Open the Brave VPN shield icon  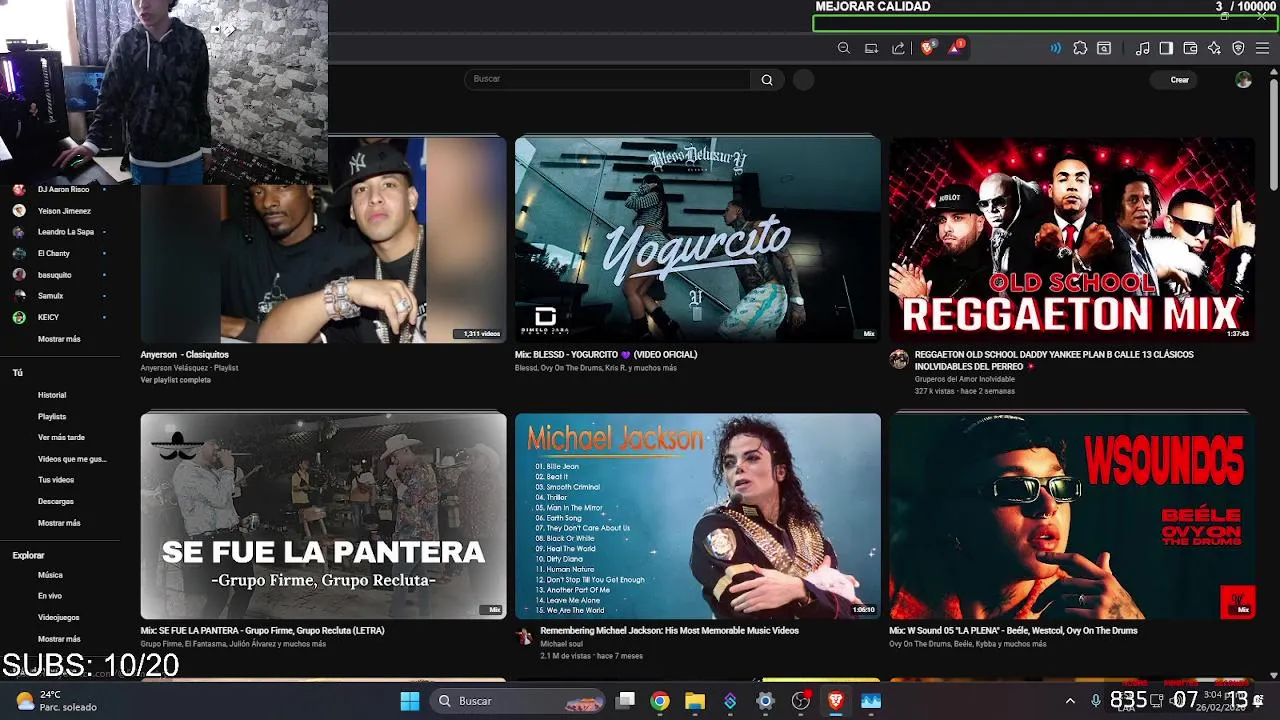coord(1238,48)
